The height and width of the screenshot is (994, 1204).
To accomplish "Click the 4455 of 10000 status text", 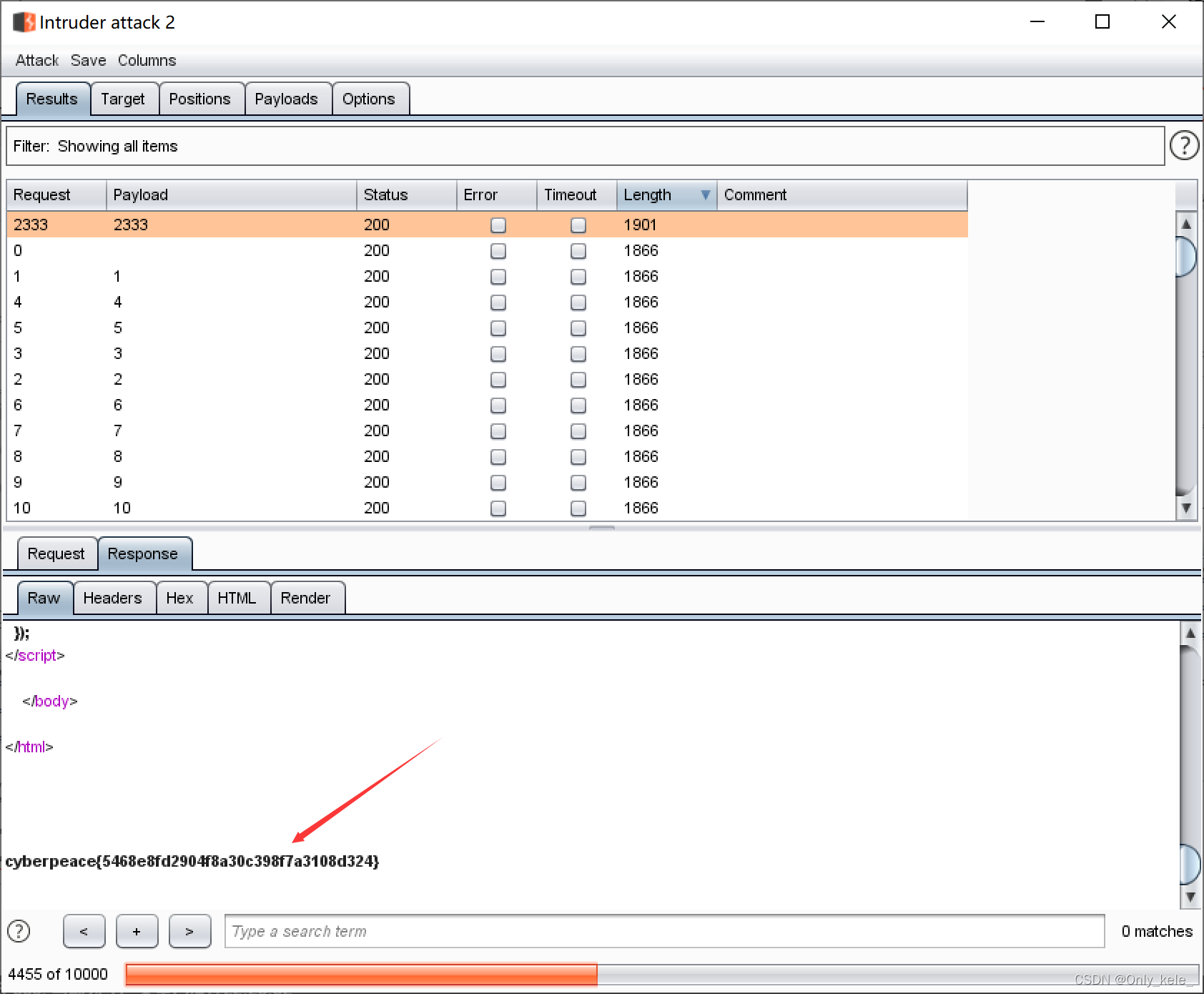I will pyautogui.click(x=58, y=974).
